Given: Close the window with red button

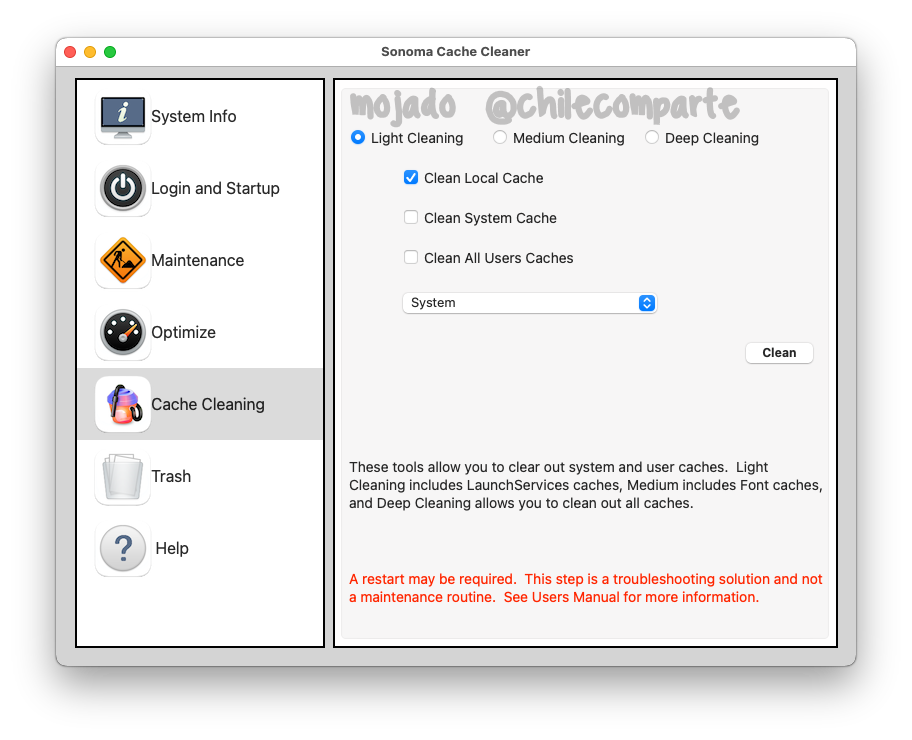Looking at the screenshot, I should pyautogui.click(x=70, y=52).
